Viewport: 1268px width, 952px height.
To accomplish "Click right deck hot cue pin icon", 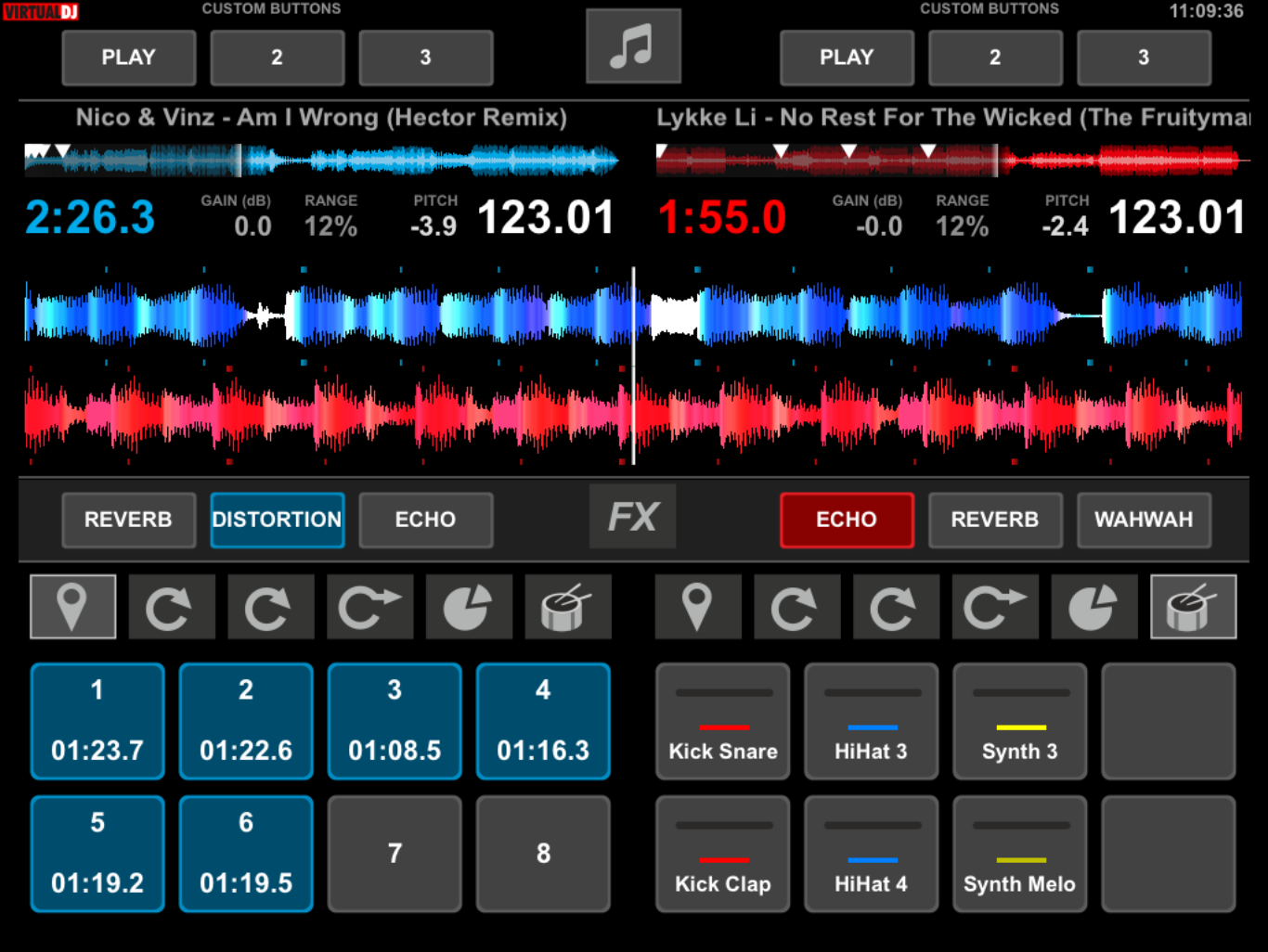I will point(697,607).
